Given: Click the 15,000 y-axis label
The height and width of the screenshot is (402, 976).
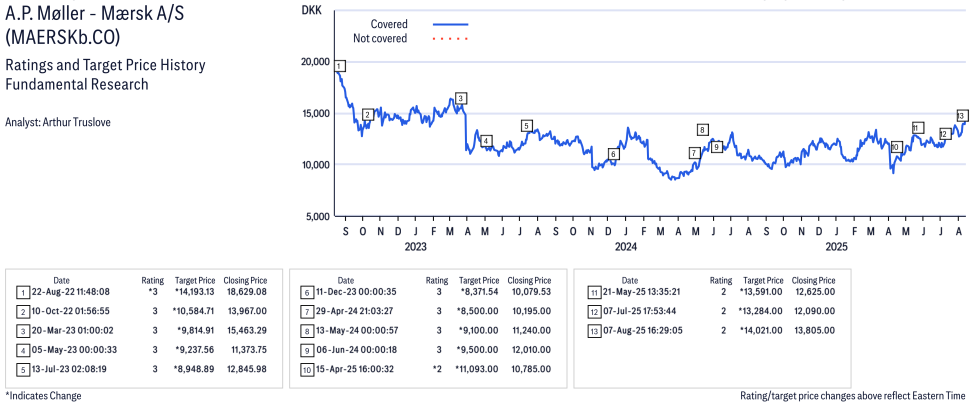Looking at the screenshot, I should (316, 113).
